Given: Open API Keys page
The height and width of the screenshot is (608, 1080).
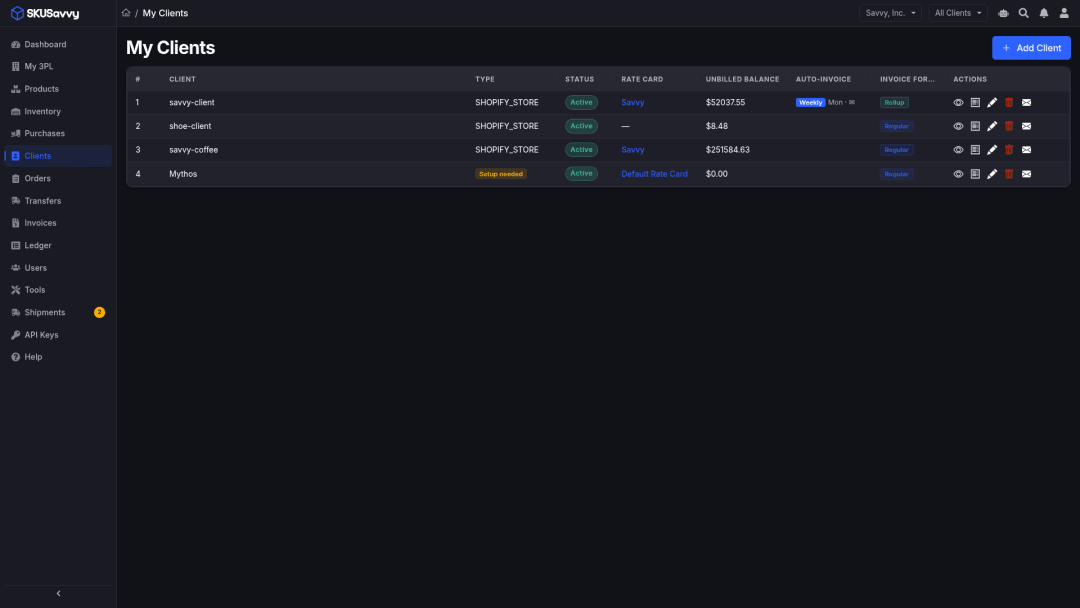Looking at the screenshot, I should tap(58, 335).
